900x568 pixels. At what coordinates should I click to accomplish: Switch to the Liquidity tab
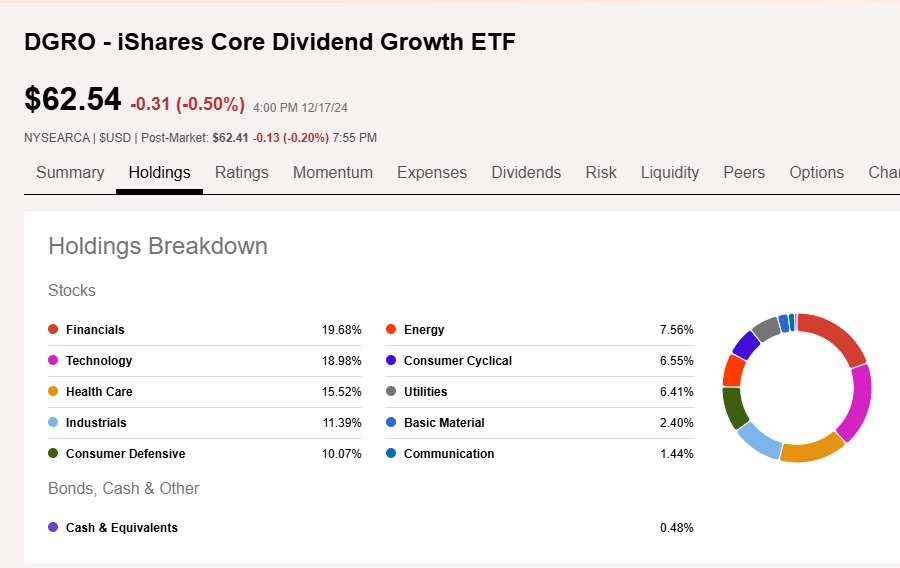click(x=670, y=172)
